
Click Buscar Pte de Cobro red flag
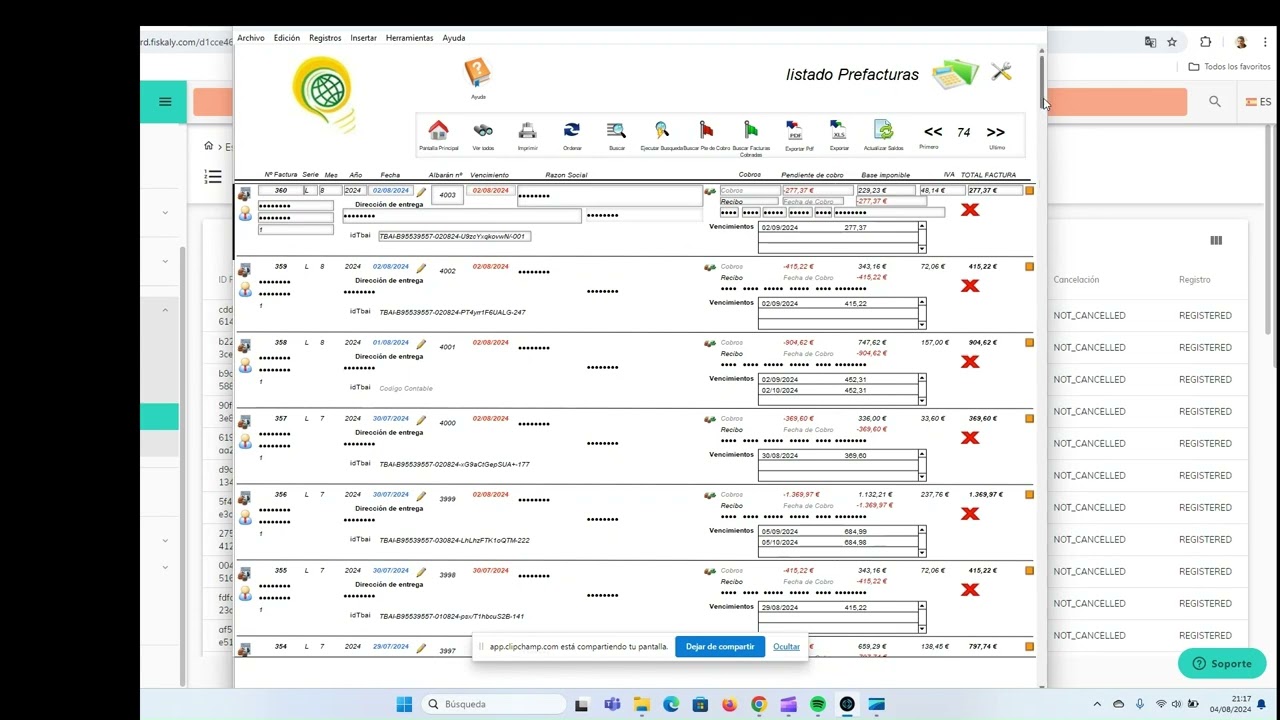(706, 131)
